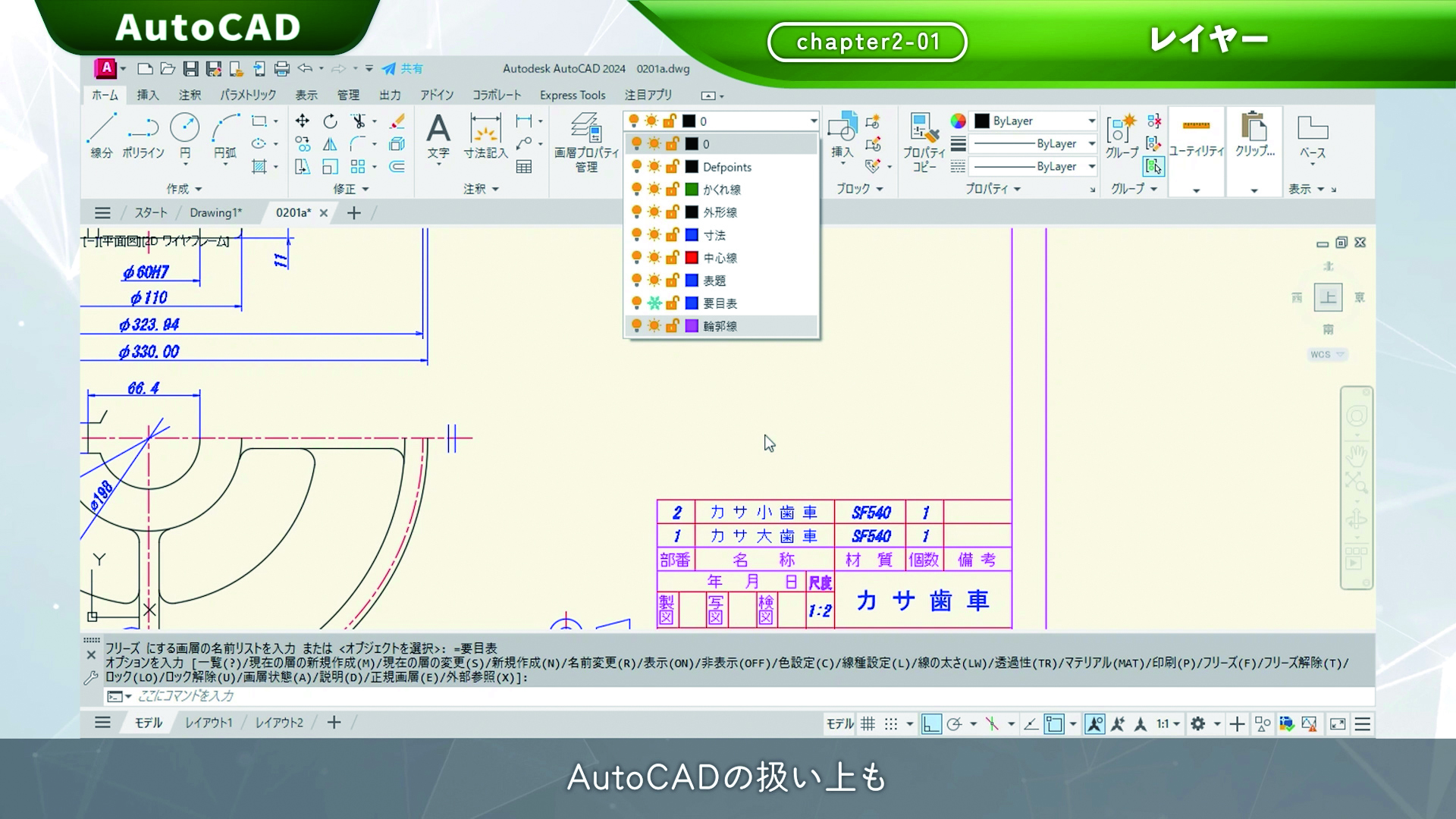Viewport: 1456px width, 819px height.
Task: Click the Dimension (寸法記入) tool
Action: tap(485, 130)
